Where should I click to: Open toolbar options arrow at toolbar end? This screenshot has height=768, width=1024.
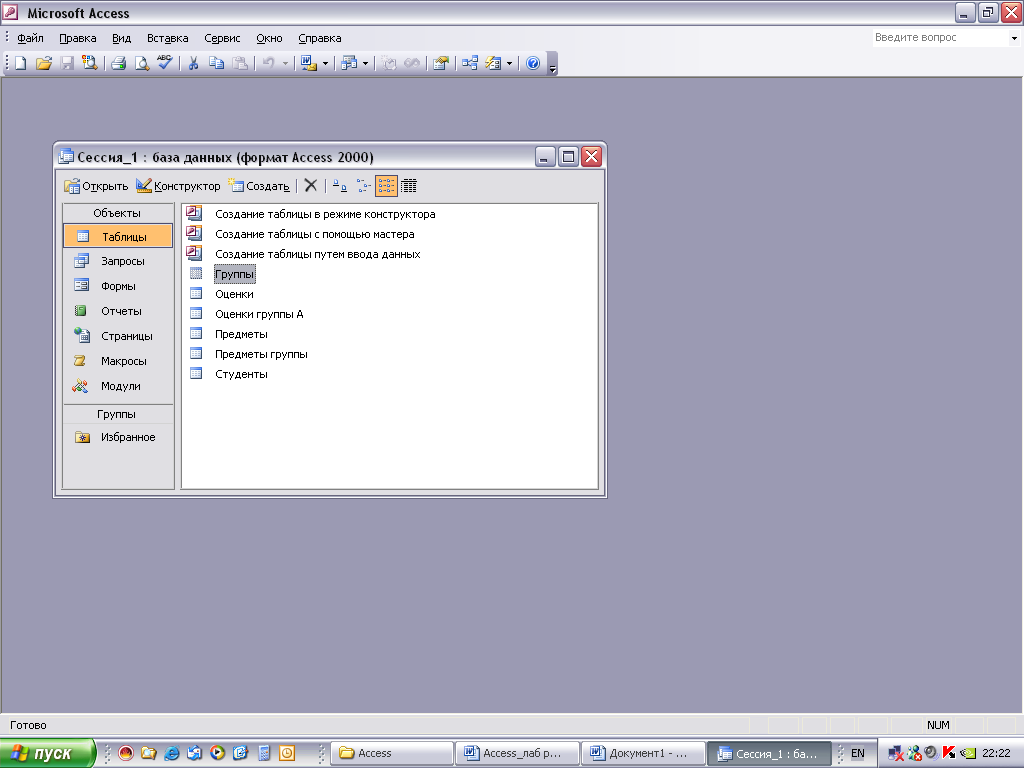pos(552,64)
